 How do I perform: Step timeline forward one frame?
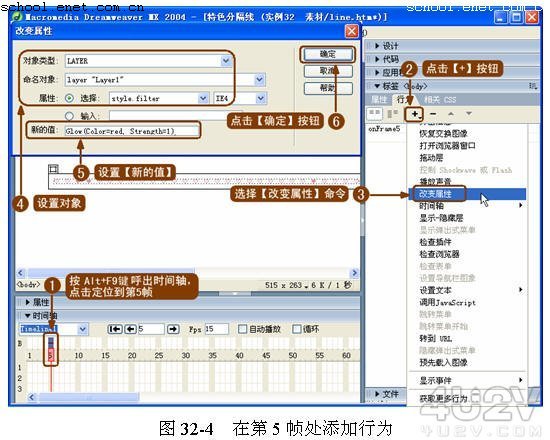click(x=173, y=329)
